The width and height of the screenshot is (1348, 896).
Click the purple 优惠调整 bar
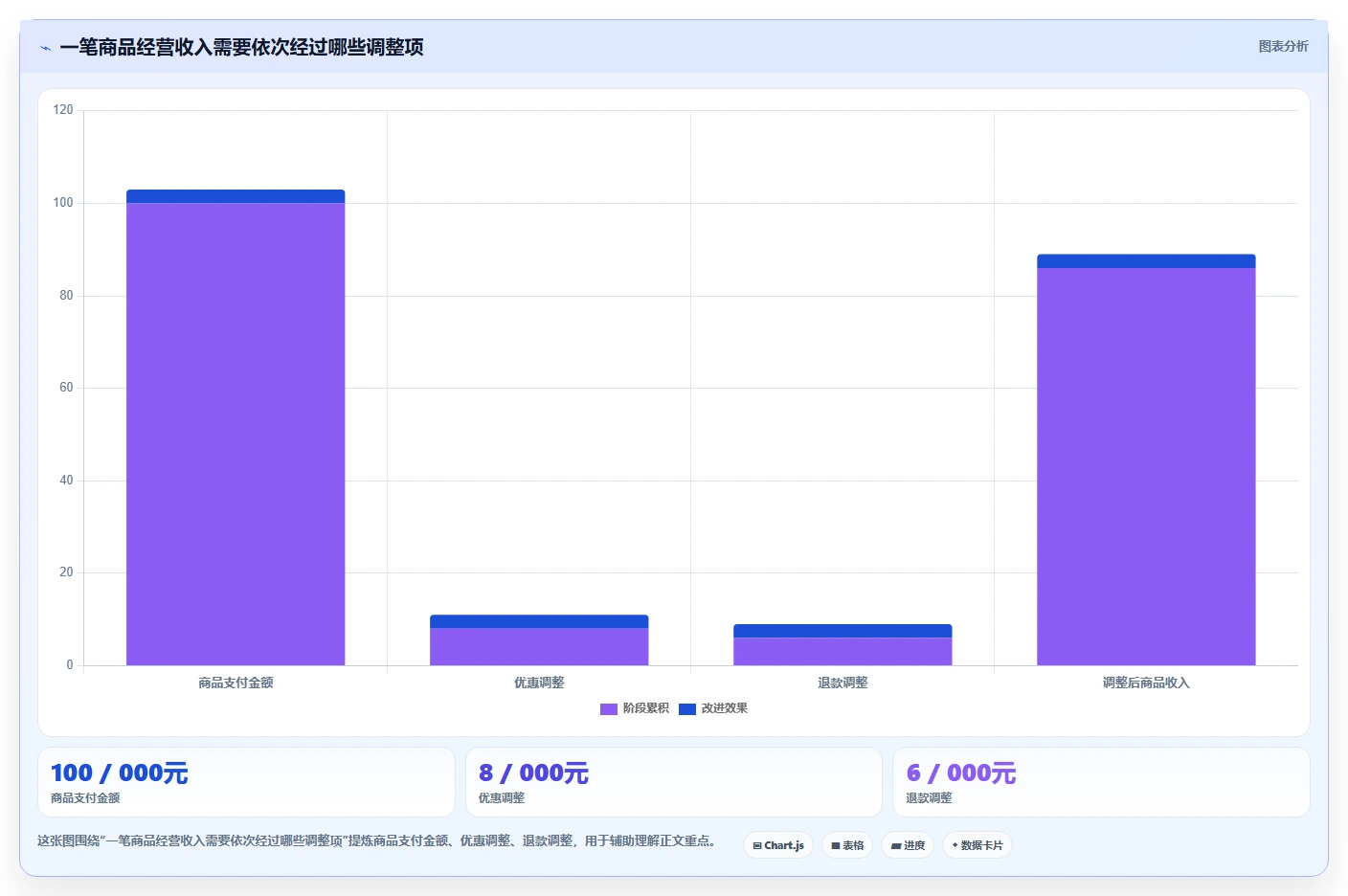click(x=539, y=647)
